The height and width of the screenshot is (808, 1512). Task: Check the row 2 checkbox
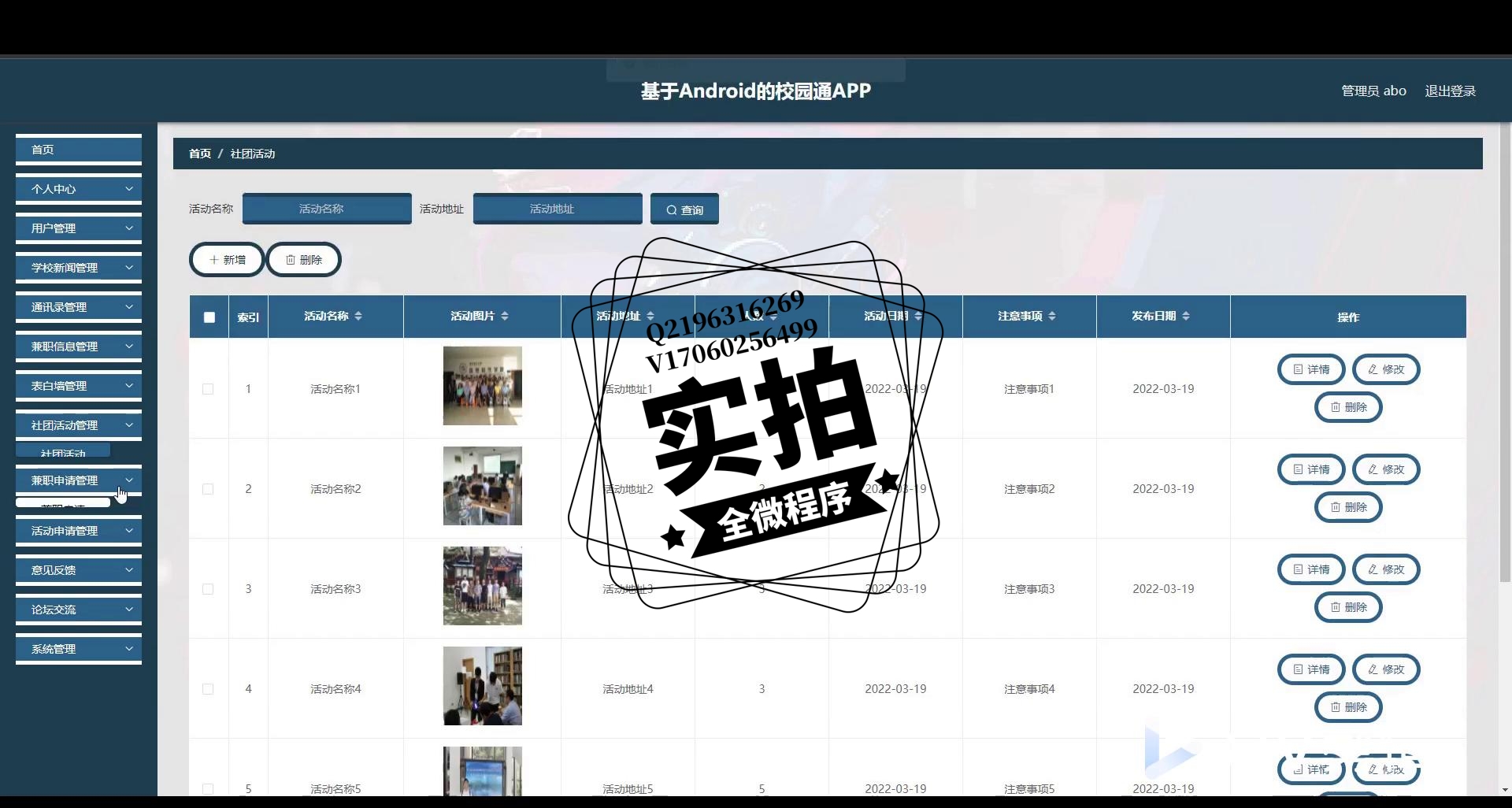coord(208,489)
